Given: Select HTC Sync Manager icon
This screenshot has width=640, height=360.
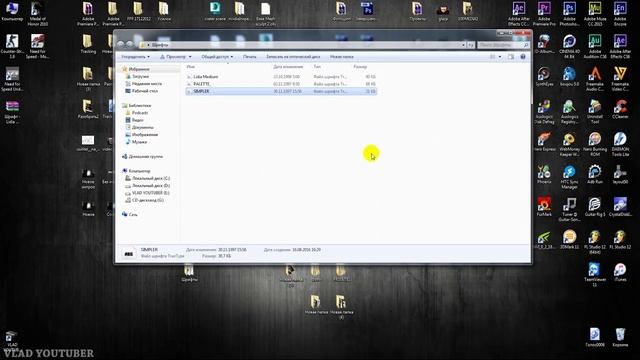Looking at the screenshot, I should [569, 176].
